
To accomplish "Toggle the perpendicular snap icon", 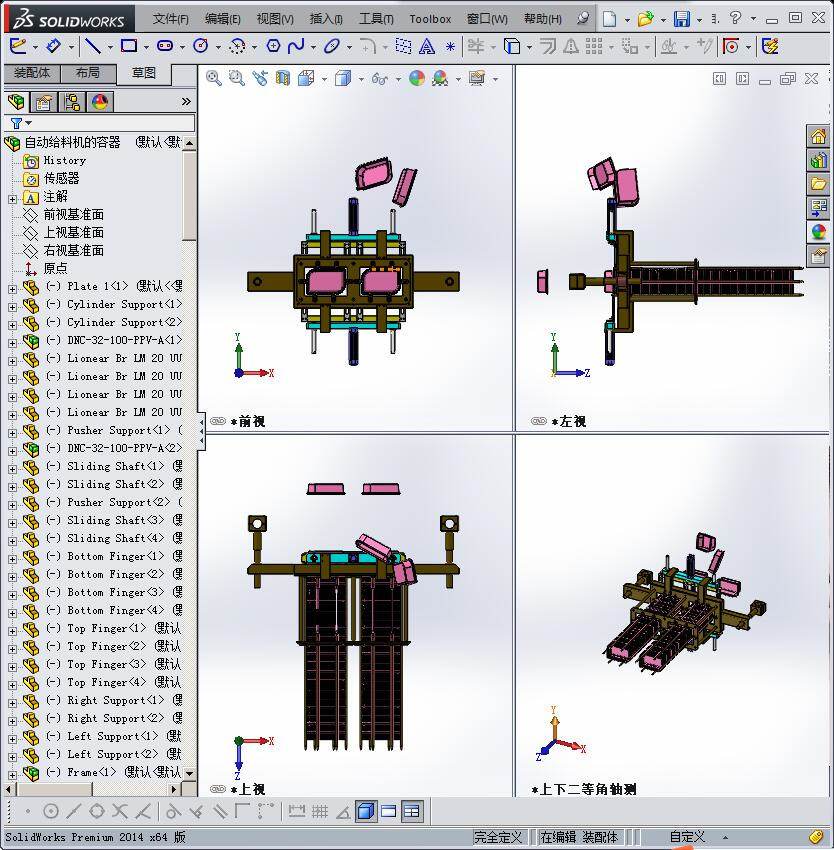I will 197,812.
